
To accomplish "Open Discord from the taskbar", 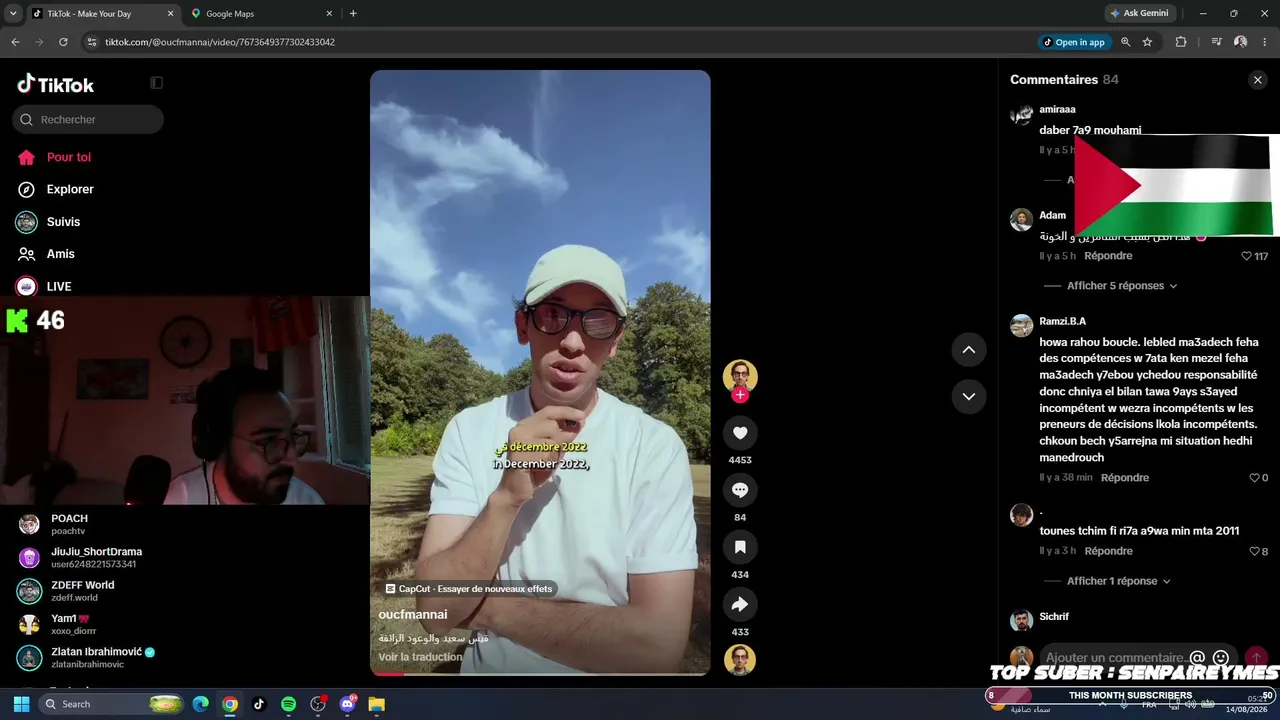I will (347, 704).
